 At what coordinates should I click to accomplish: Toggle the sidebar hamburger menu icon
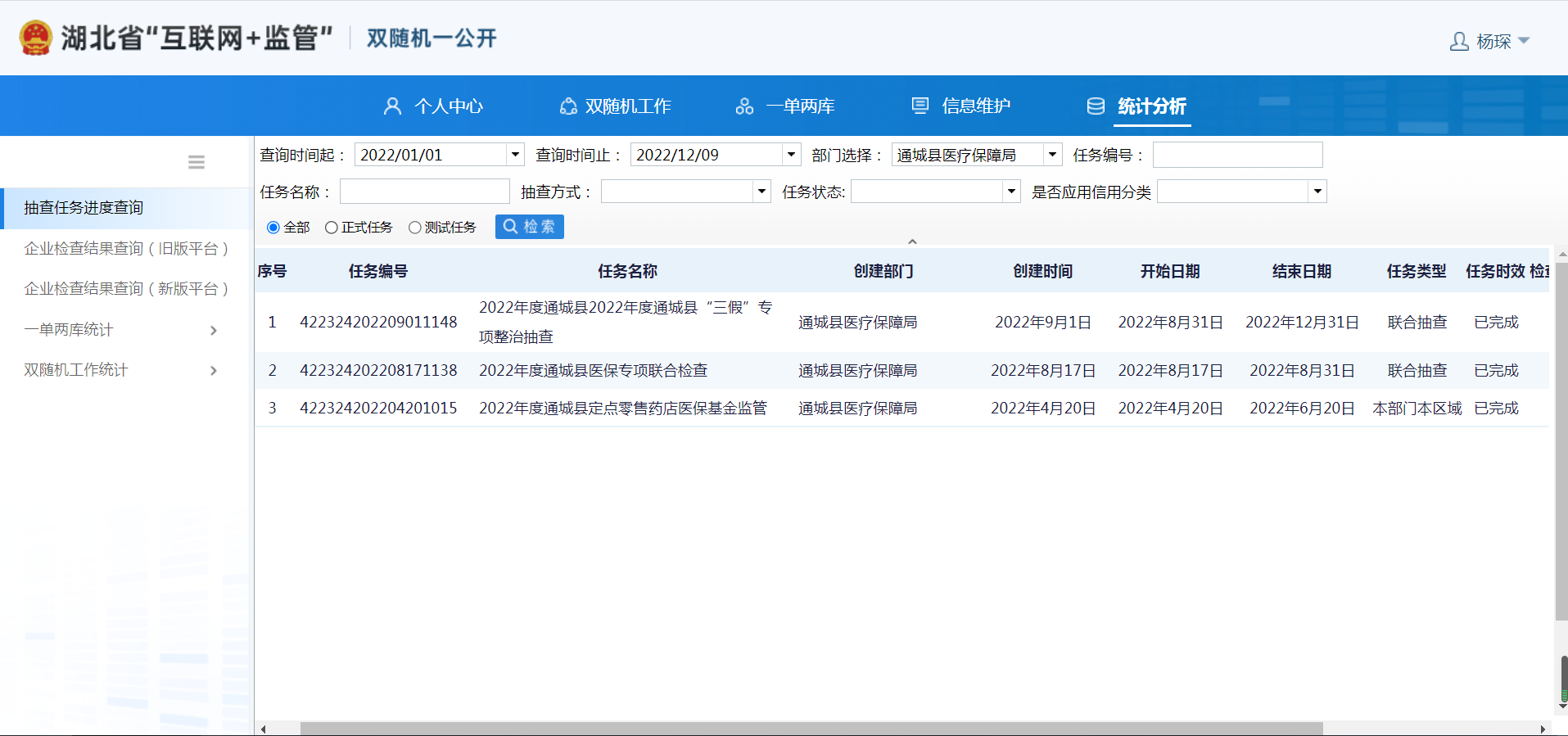pyautogui.click(x=197, y=162)
